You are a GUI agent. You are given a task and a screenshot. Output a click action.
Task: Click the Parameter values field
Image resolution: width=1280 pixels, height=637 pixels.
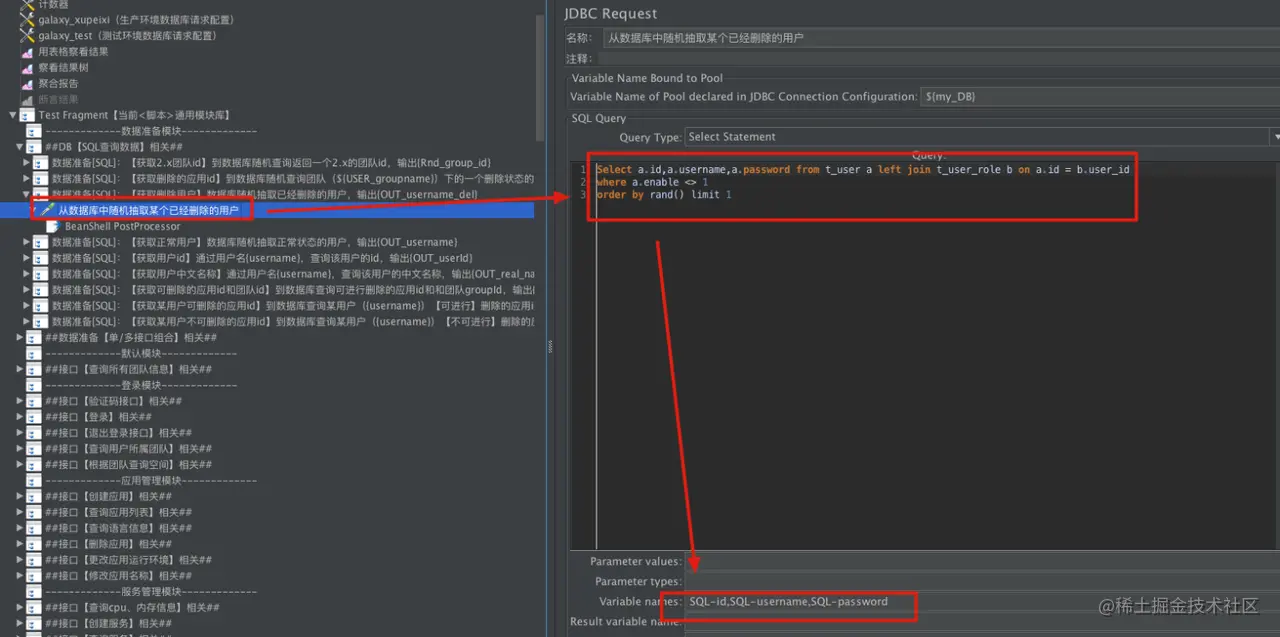981,561
